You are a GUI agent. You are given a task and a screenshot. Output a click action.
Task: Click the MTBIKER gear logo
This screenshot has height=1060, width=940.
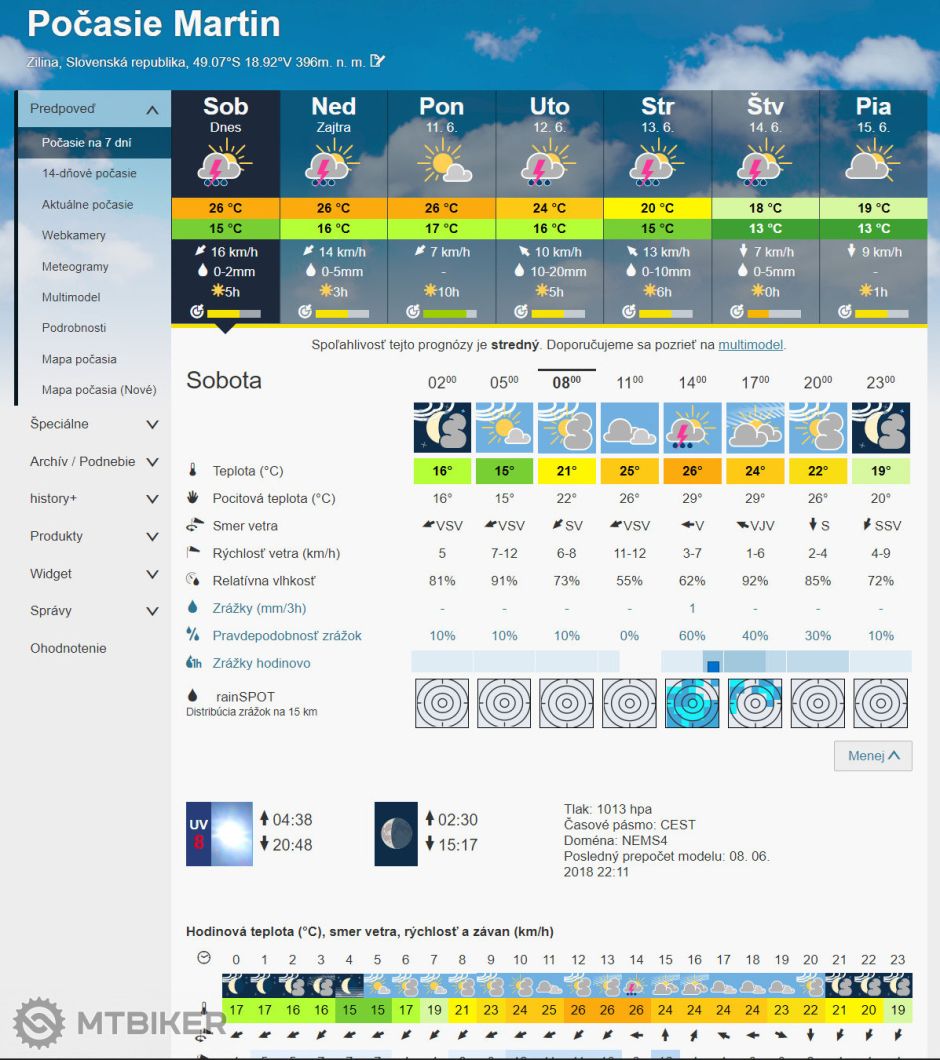[39, 1022]
